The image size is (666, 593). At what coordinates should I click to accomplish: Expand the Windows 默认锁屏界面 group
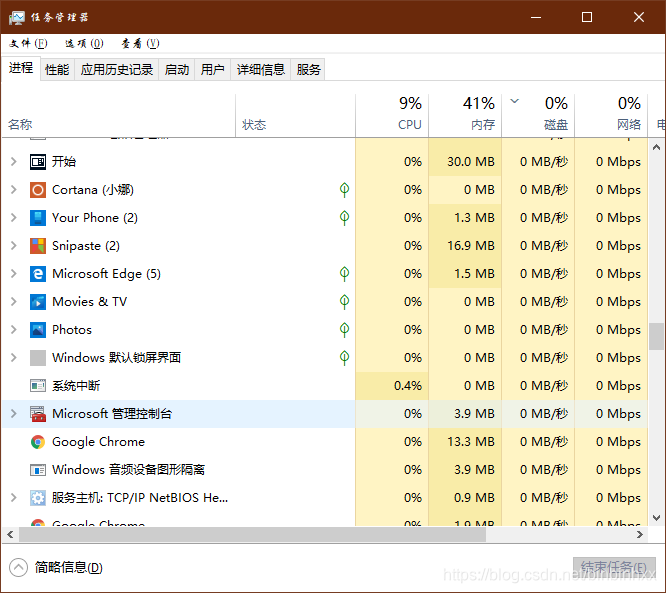[14, 358]
